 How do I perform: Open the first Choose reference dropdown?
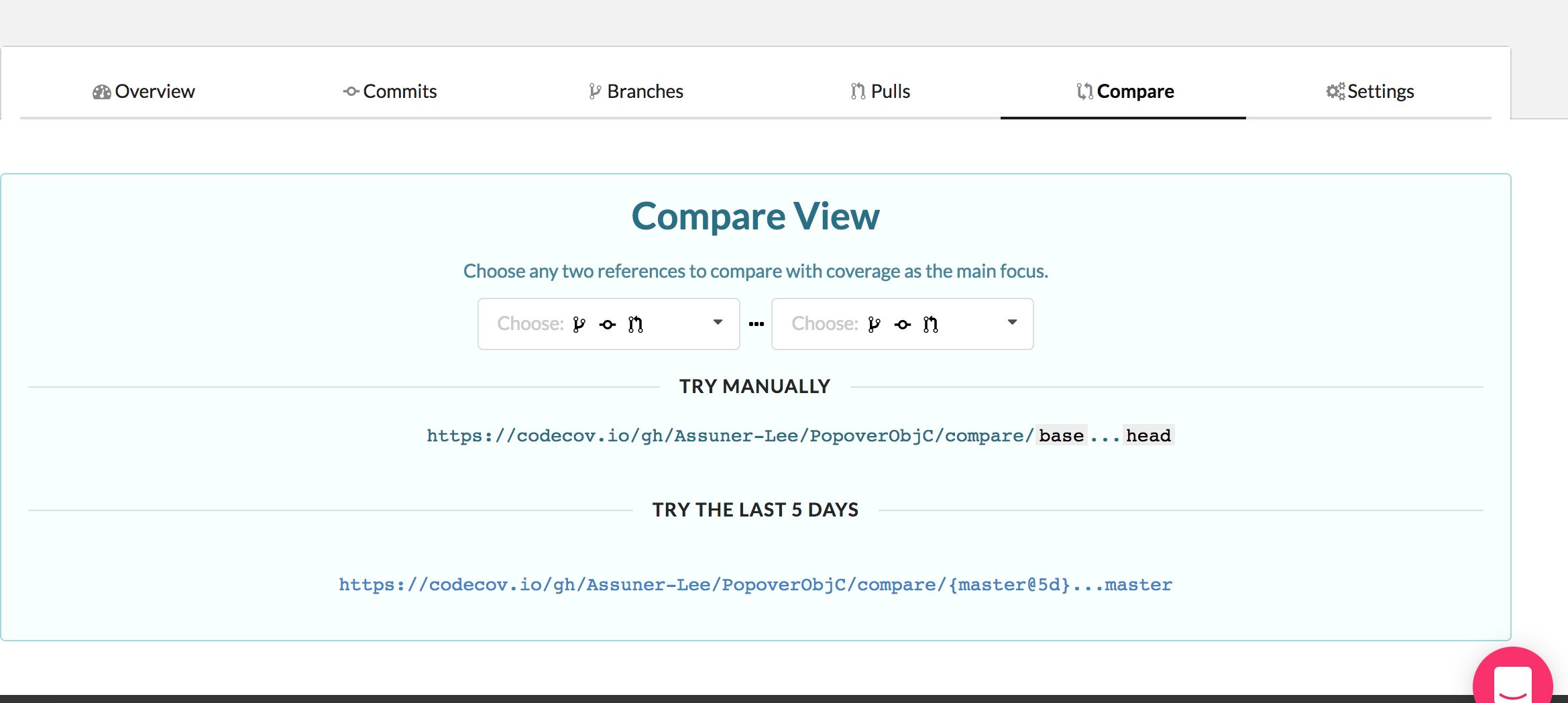tap(608, 324)
